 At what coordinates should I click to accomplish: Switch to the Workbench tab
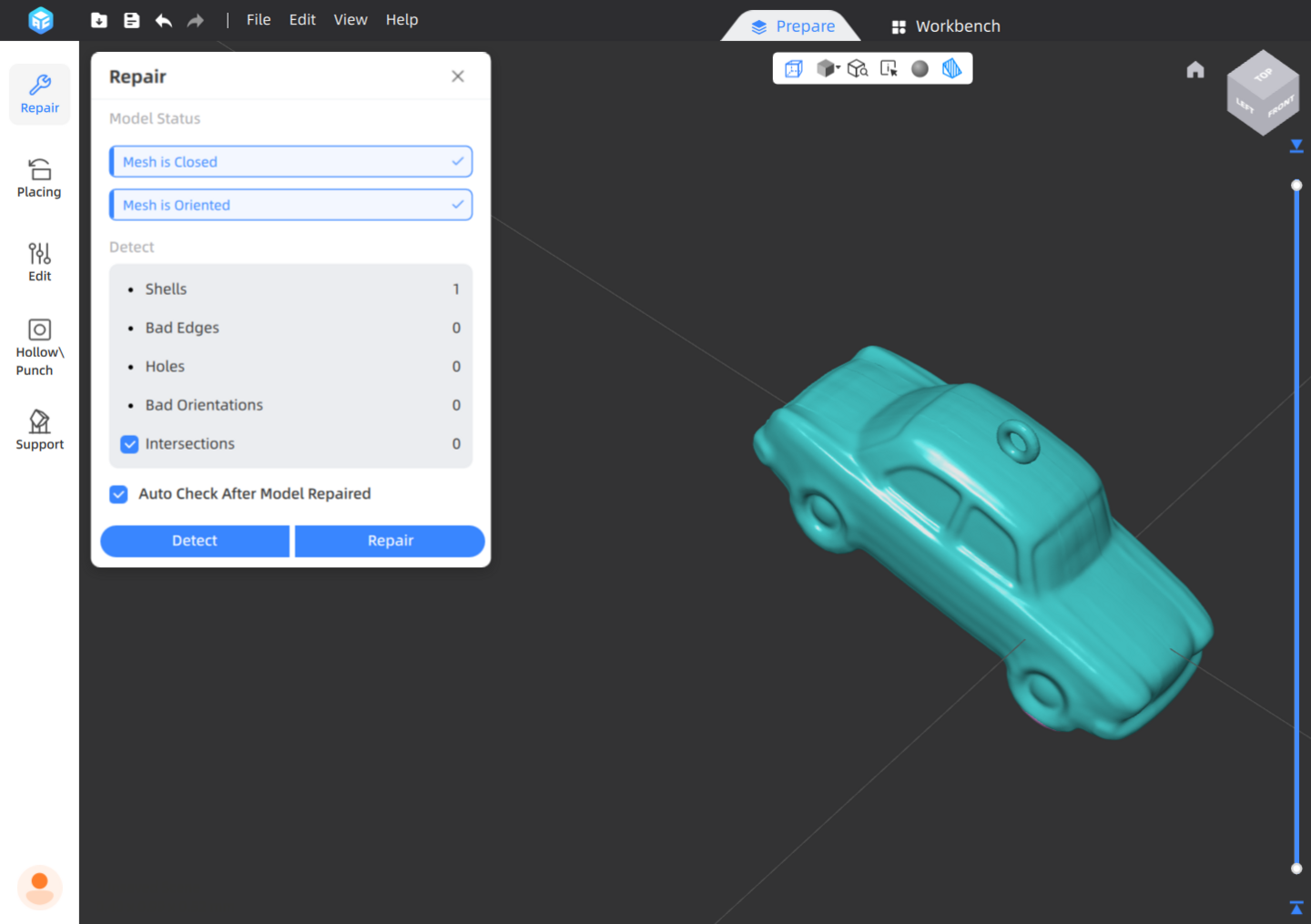[946, 26]
